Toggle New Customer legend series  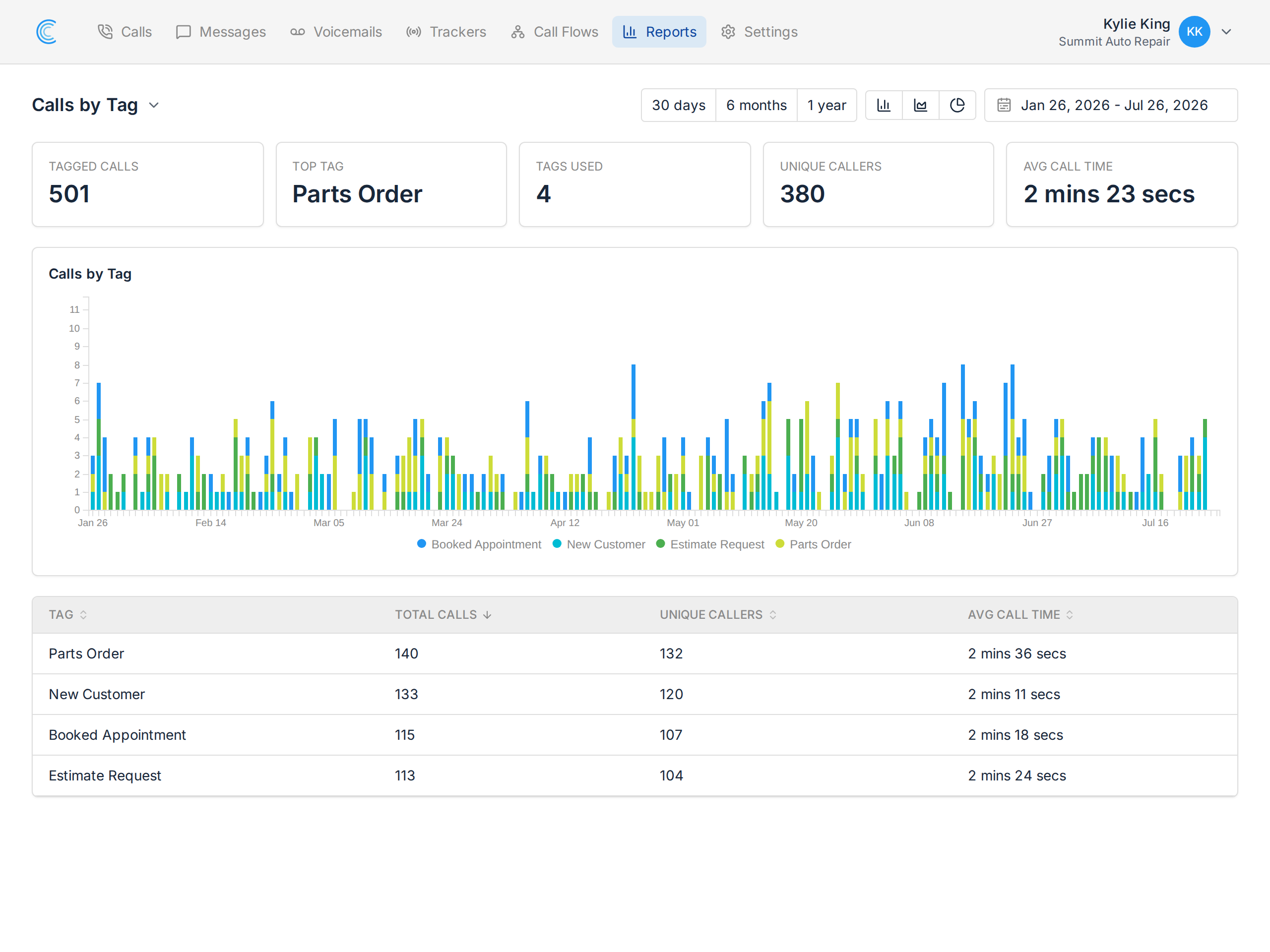tap(599, 544)
